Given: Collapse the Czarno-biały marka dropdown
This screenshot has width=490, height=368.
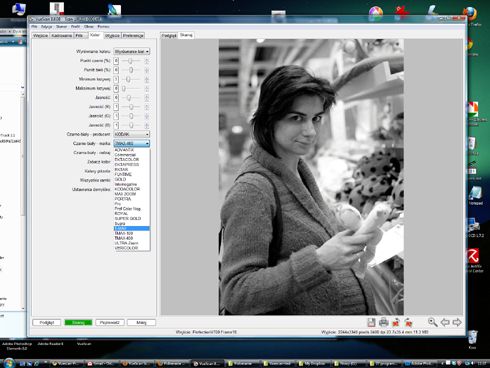Looking at the screenshot, I should pos(132,143).
